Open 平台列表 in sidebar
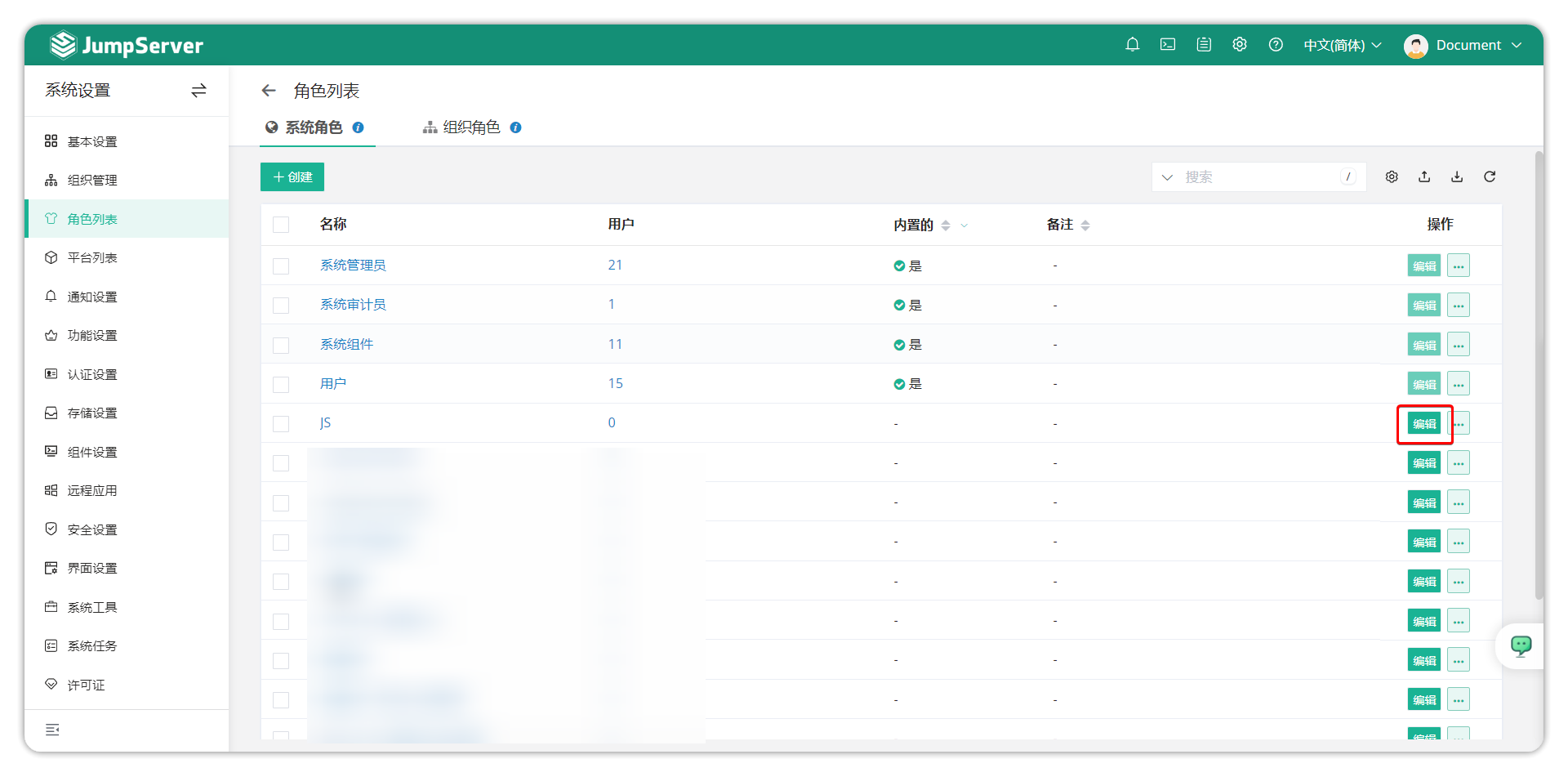 pos(127,257)
